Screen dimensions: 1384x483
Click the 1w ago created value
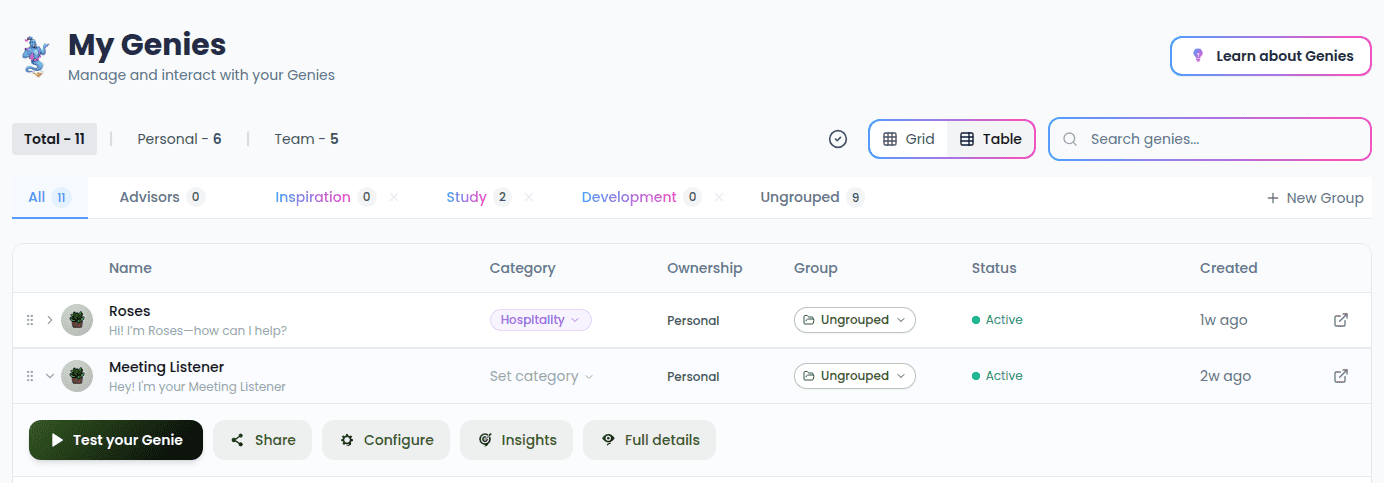pos(1223,320)
